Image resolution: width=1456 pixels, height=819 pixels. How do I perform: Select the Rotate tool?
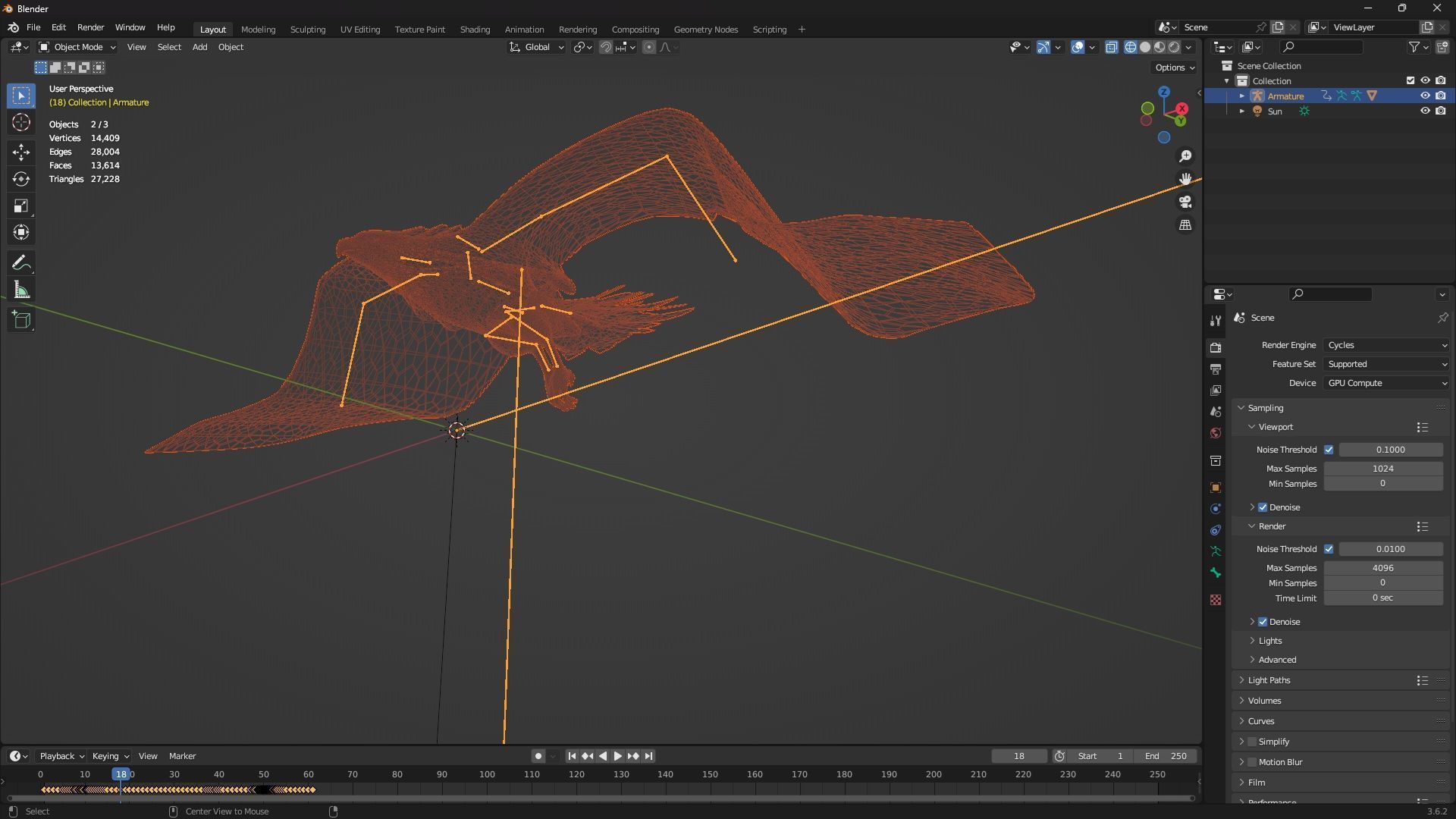click(21, 179)
